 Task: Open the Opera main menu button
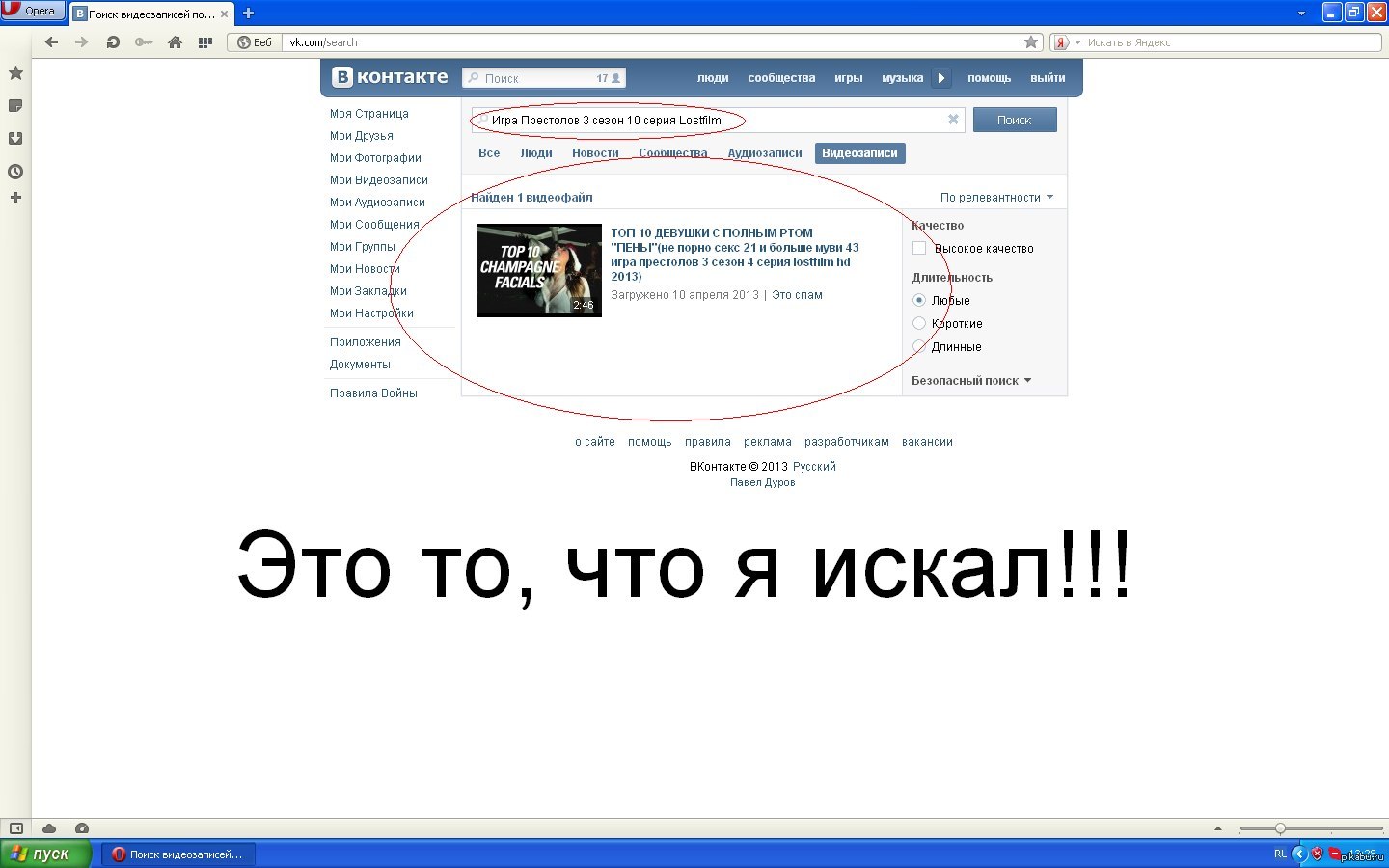(x=32, y=11)
